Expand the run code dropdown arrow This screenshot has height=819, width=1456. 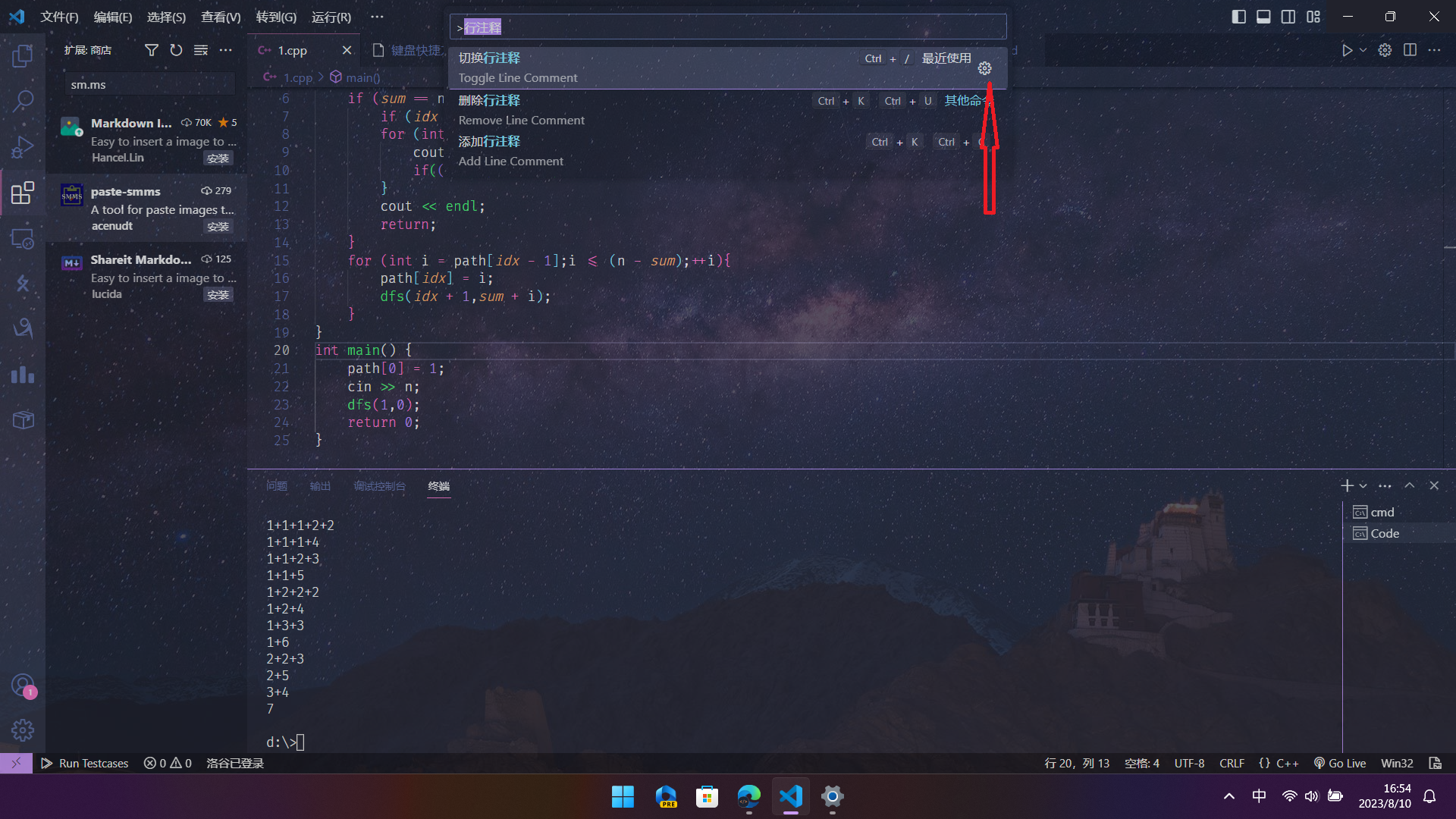click(x=1363, y=50)
